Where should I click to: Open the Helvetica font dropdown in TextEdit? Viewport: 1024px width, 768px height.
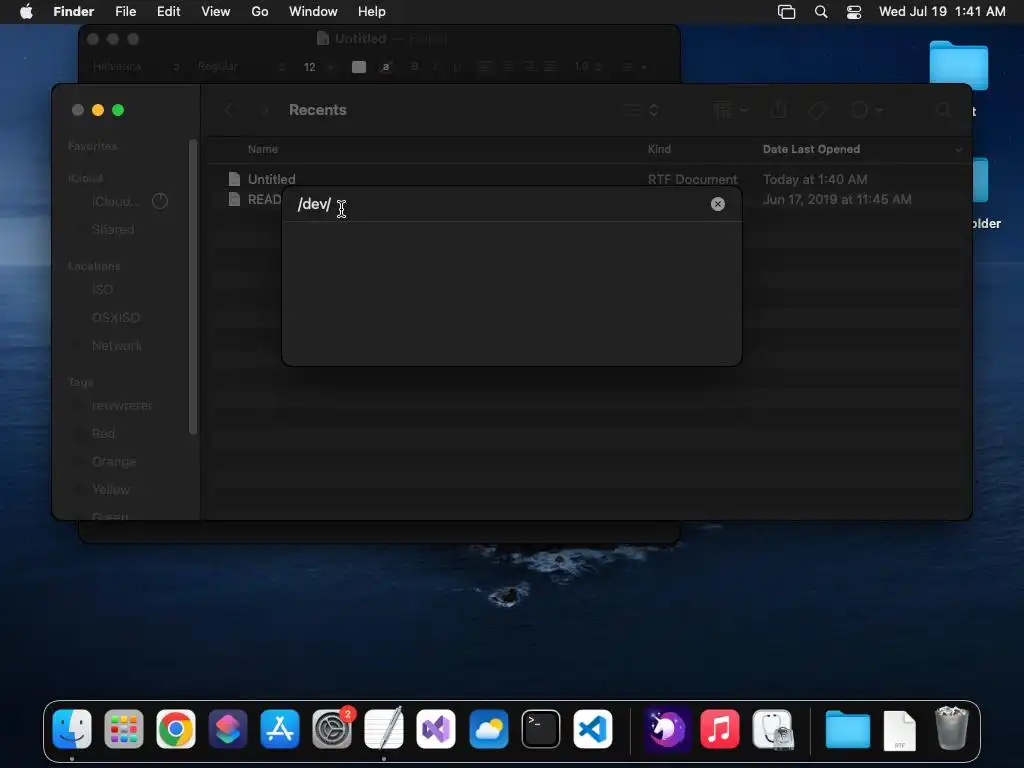(135, 67)
